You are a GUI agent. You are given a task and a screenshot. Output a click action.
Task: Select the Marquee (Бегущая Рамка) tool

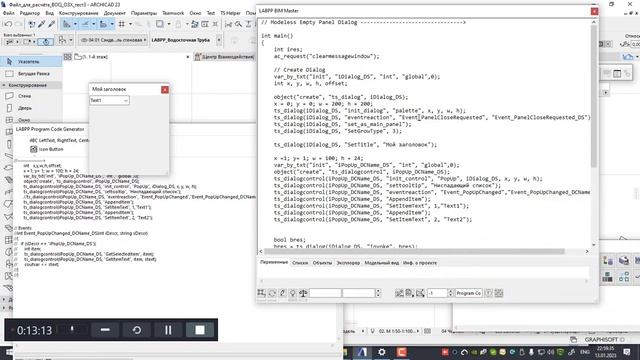[x=31, y=74]
